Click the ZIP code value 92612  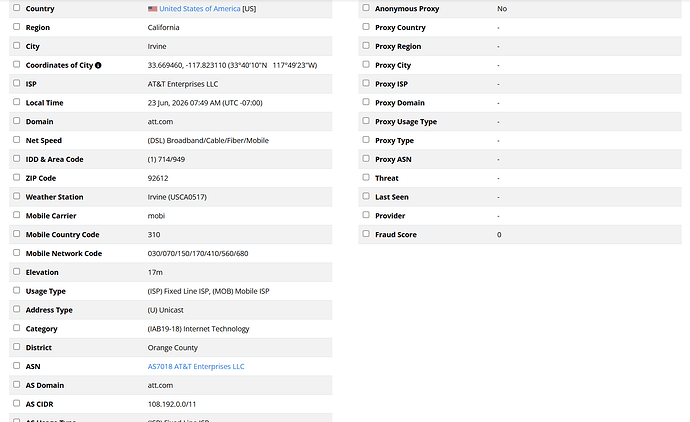[x=158, y=178]
